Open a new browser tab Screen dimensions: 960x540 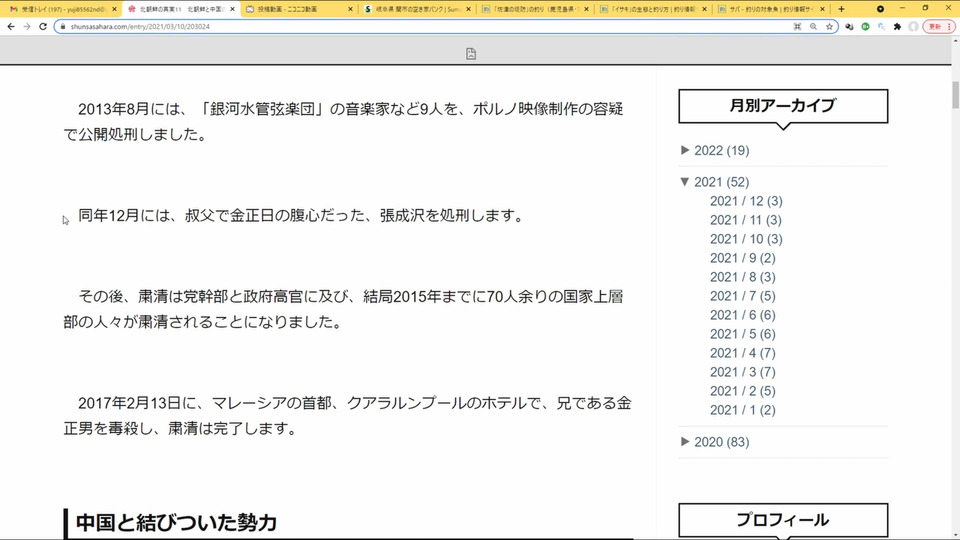[841, 9]
